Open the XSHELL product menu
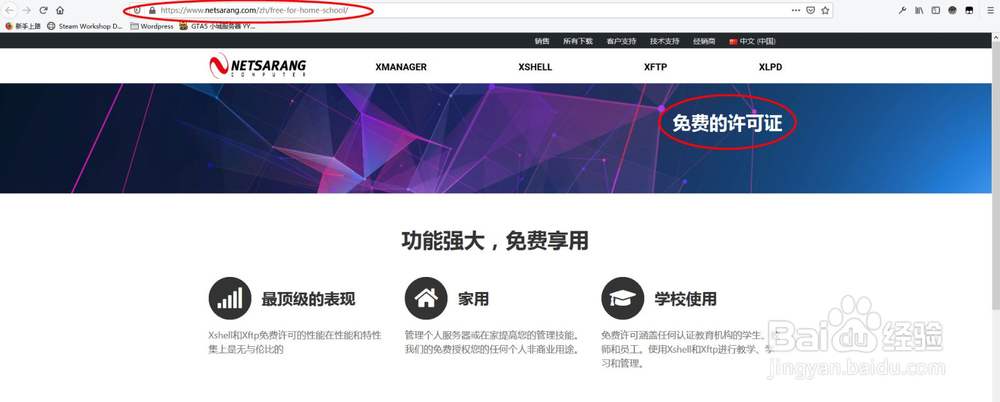Screen dimensions: 1000x402 tap(535, 67)
